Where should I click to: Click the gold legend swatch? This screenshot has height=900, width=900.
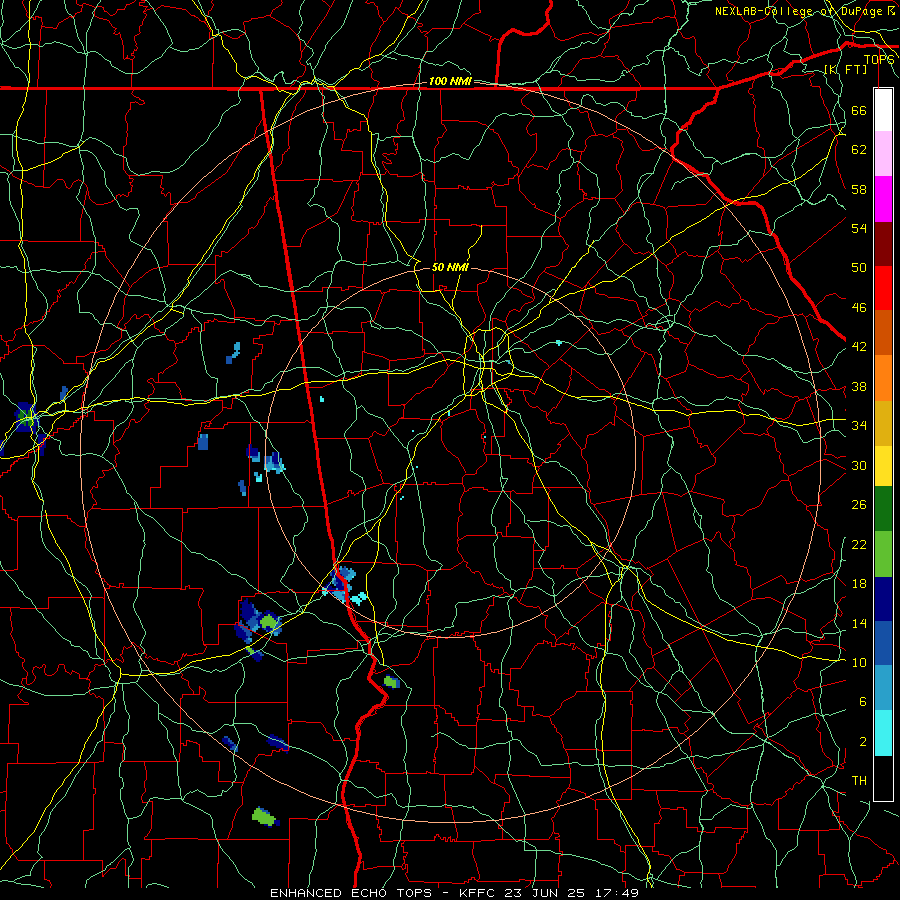tap(883, 424)
